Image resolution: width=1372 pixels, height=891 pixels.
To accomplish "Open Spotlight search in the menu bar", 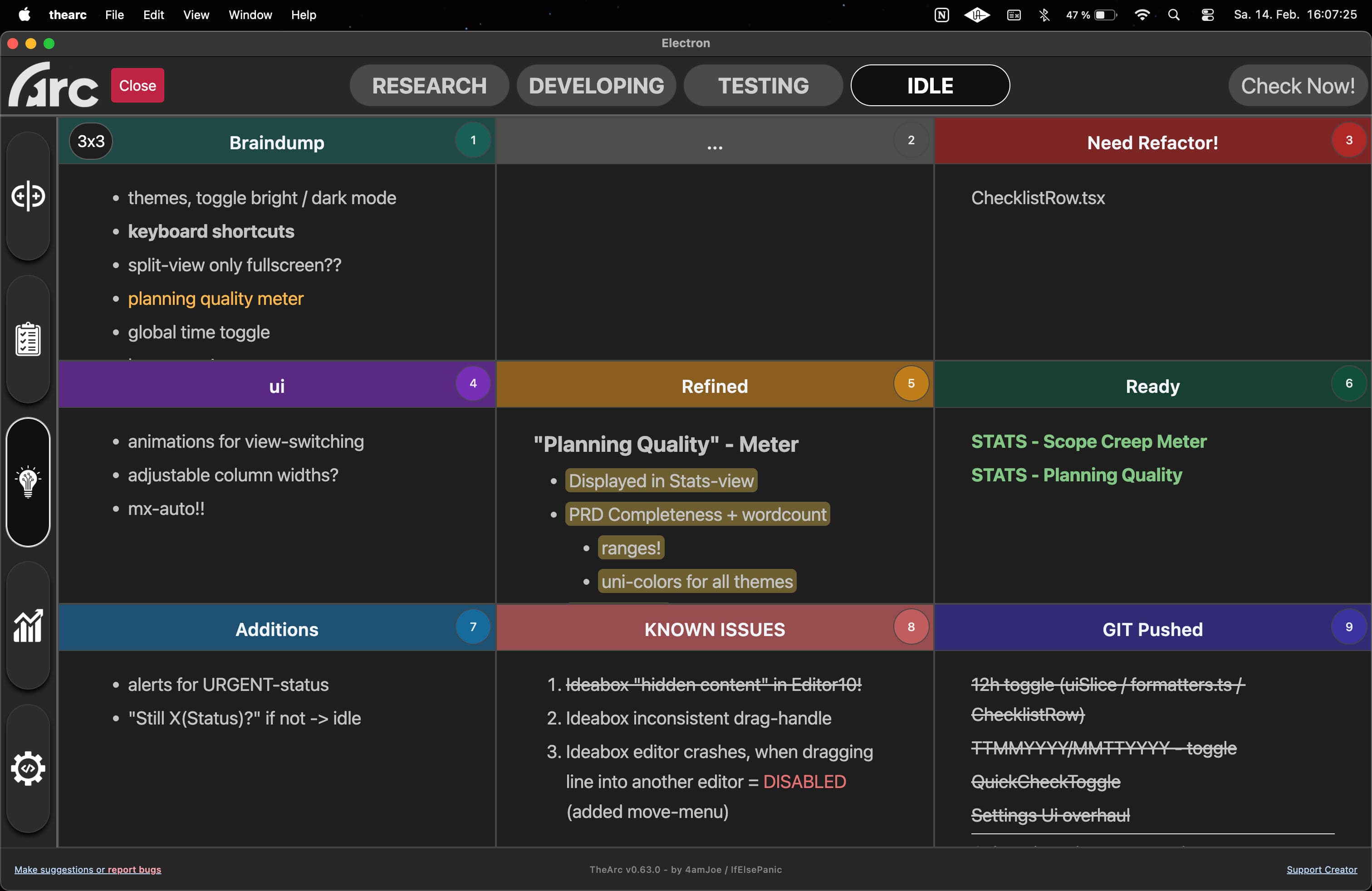I will [1174, 15].
